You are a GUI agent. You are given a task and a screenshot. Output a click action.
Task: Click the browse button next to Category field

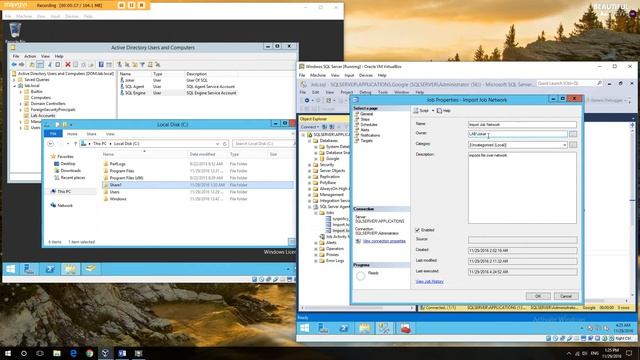[x=573, y=145]
